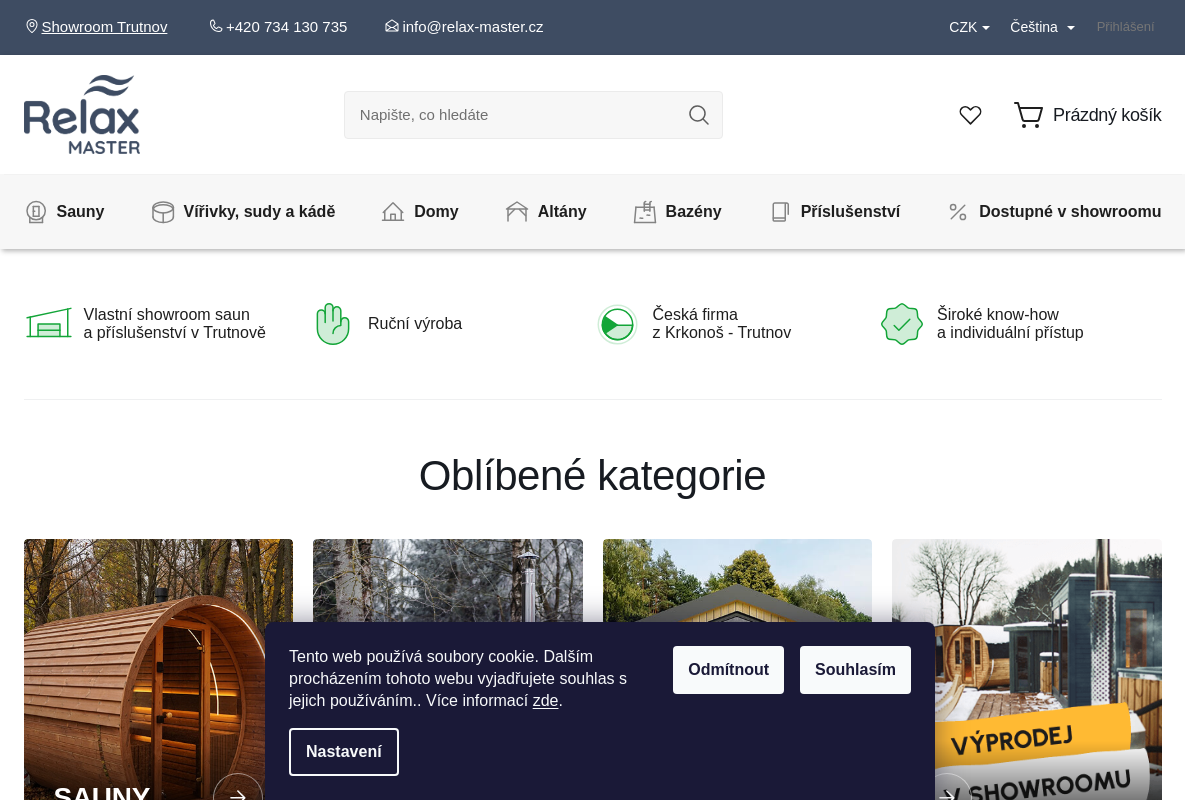Click the pool icon beside Bazény
The image size is (1200, 800).
(645, 212)
